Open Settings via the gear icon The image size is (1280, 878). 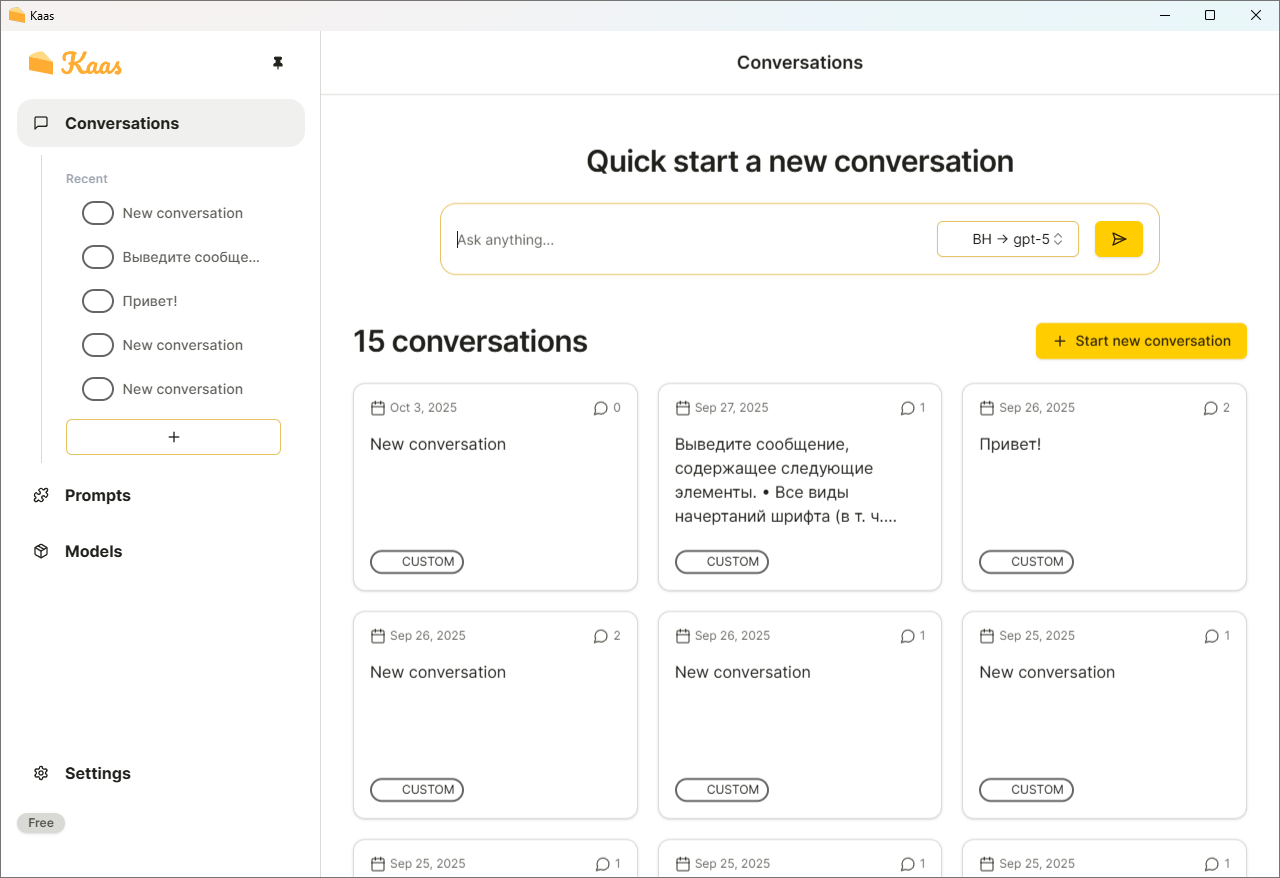click(41, 773)
